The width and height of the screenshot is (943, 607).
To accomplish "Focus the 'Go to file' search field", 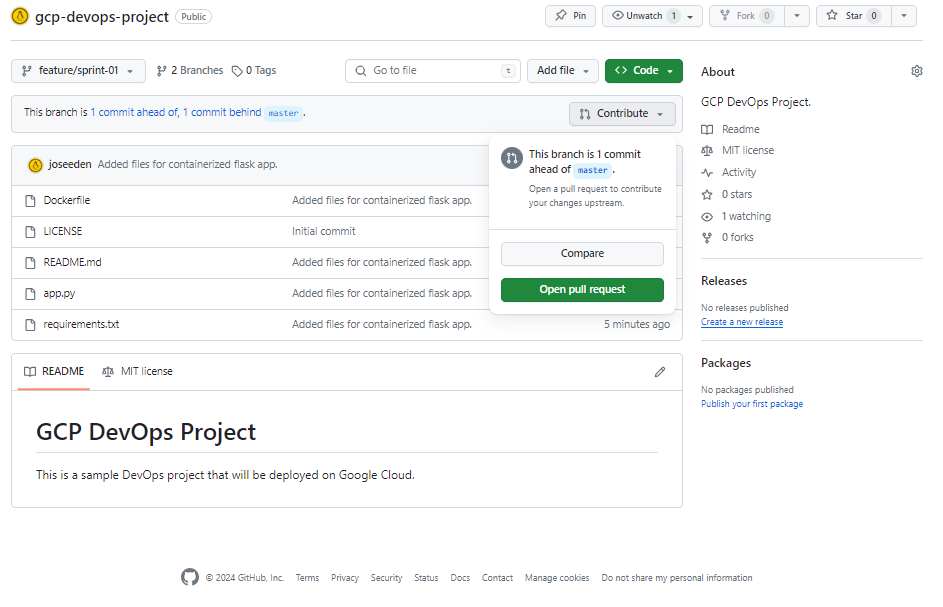I will pyautogui.click(x=433, y=70).
